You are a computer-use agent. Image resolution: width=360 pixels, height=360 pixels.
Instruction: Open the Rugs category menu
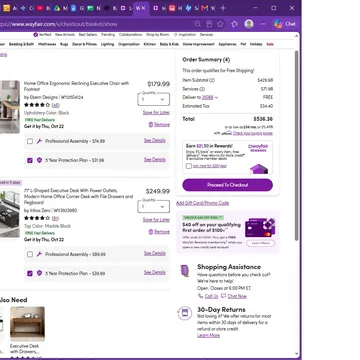[x=64, y=44]
